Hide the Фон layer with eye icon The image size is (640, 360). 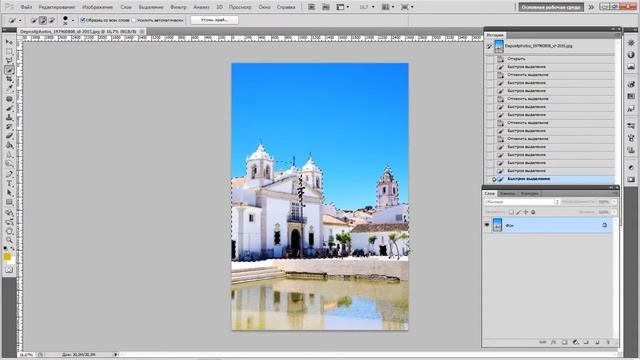487,225
